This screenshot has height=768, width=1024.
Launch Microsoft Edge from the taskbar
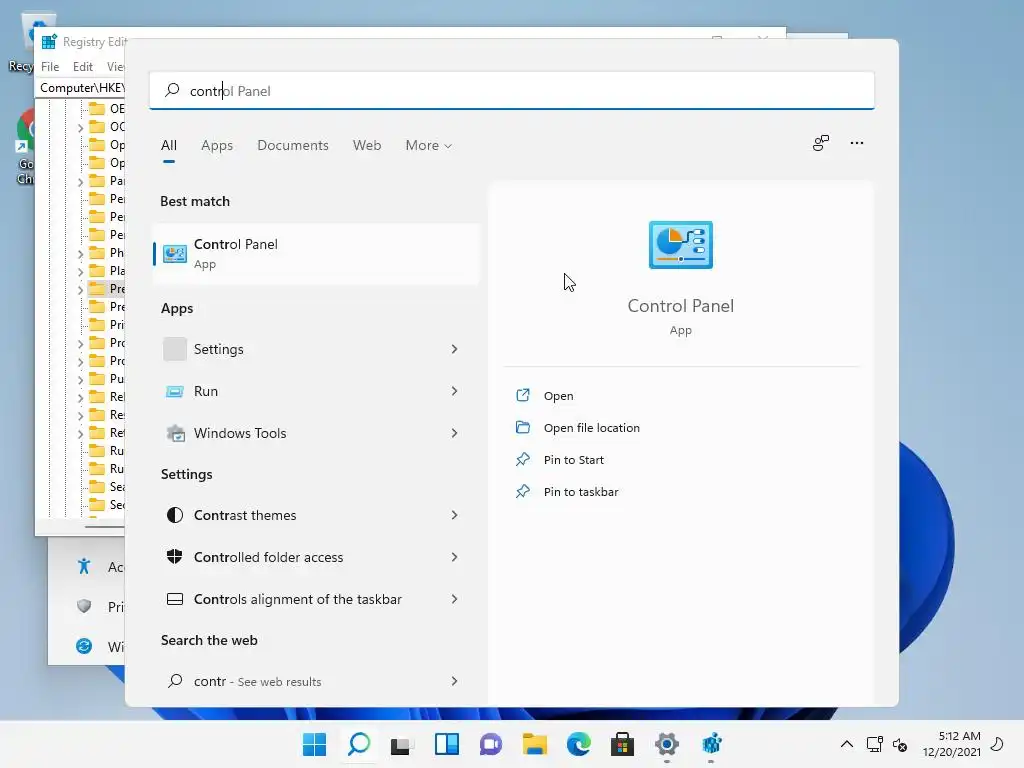pyautogui.click(x=579, y=744)
